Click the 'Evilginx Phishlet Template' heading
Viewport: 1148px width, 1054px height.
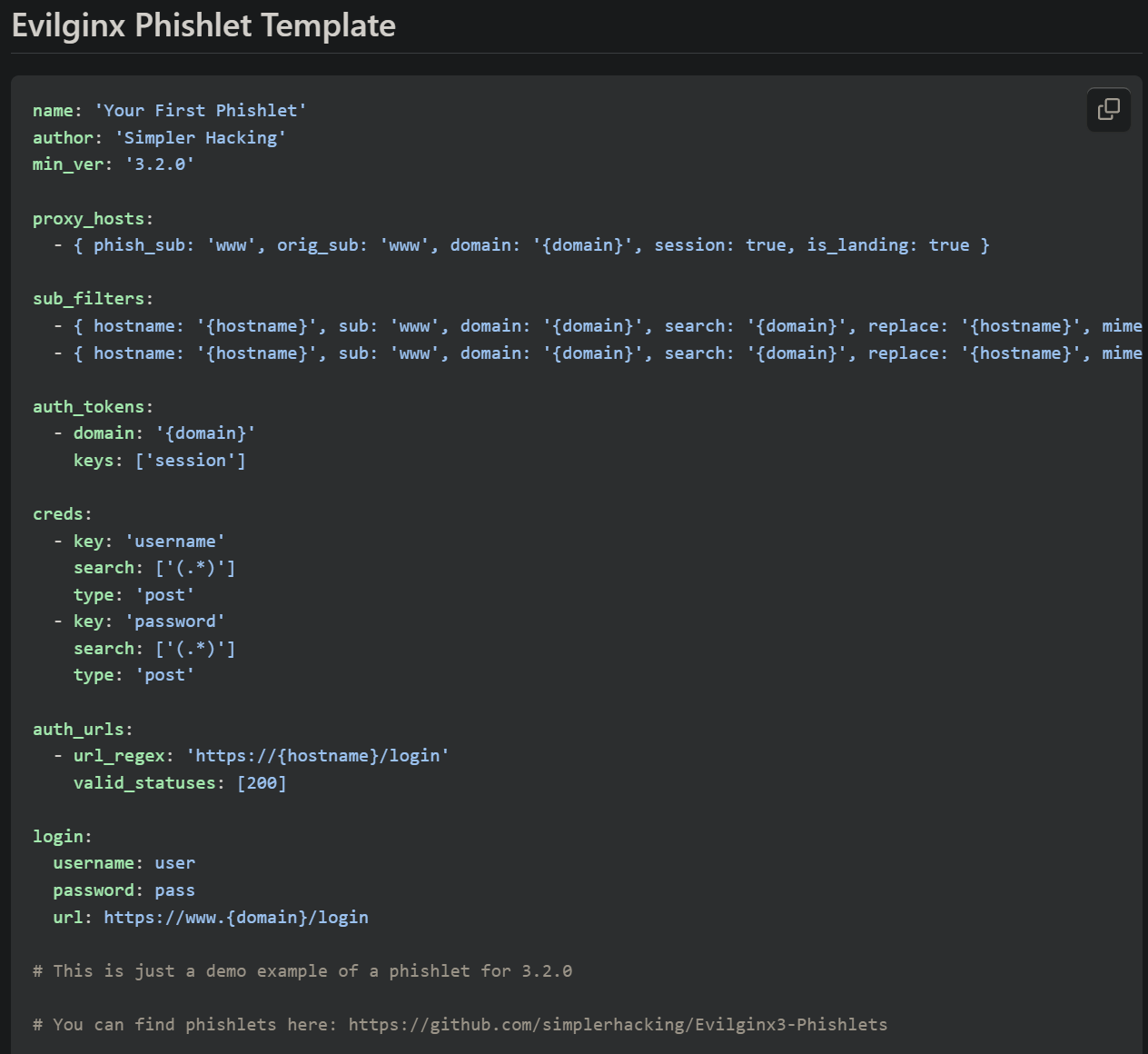click(x=203, y=25)
